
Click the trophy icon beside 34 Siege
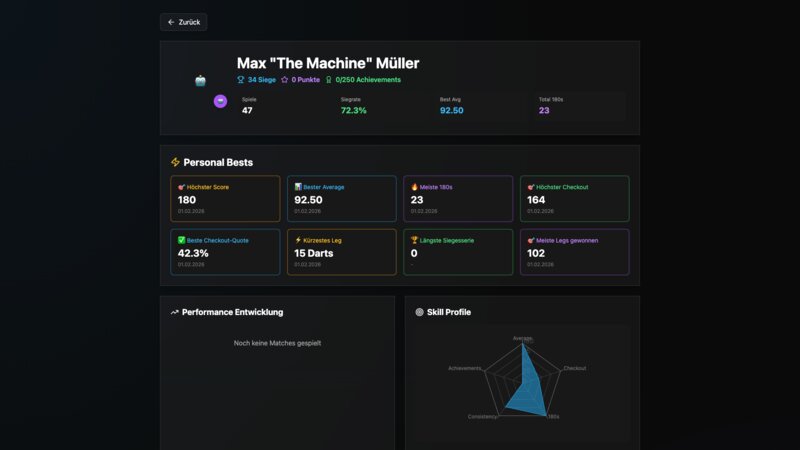241,80
